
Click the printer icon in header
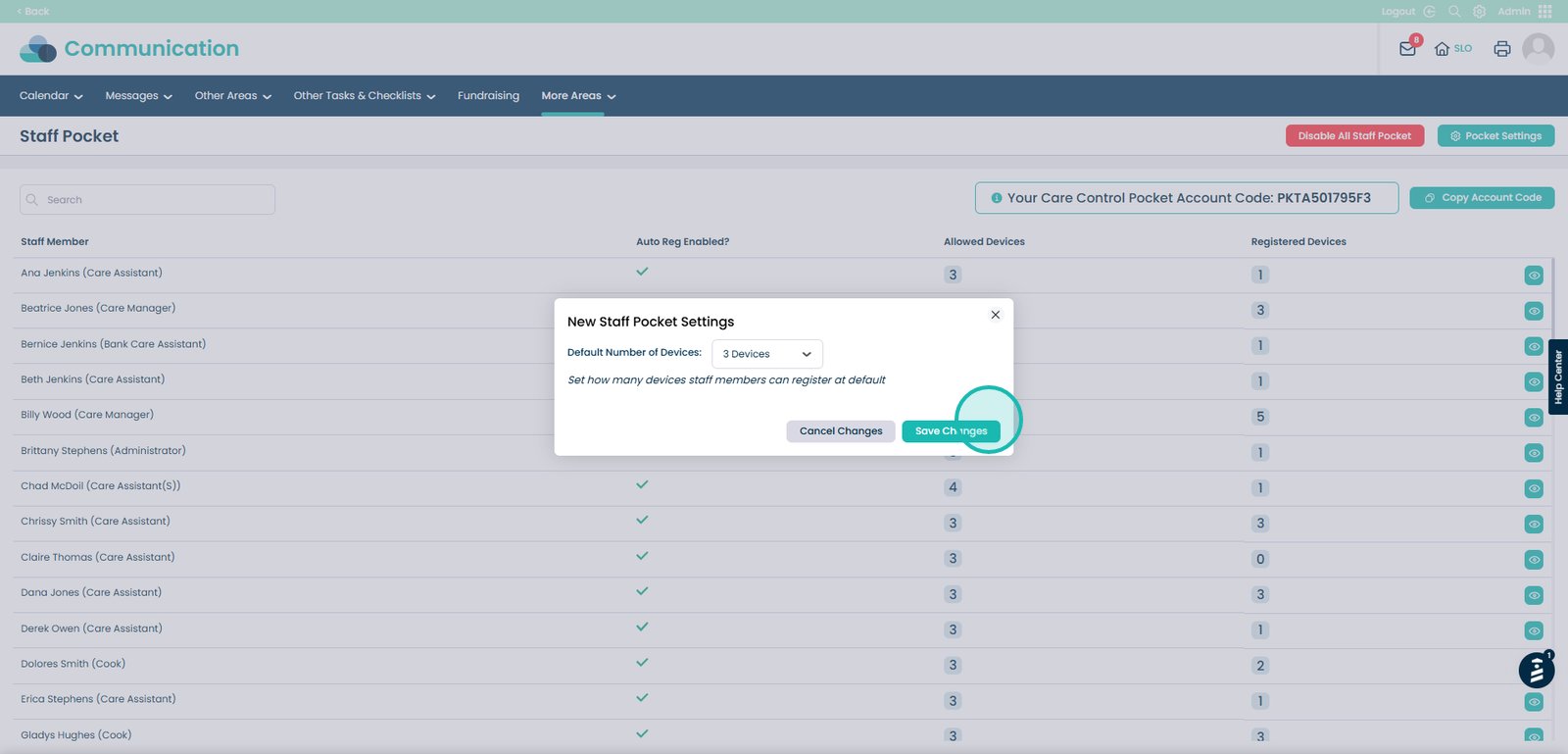pos(1501,49)
